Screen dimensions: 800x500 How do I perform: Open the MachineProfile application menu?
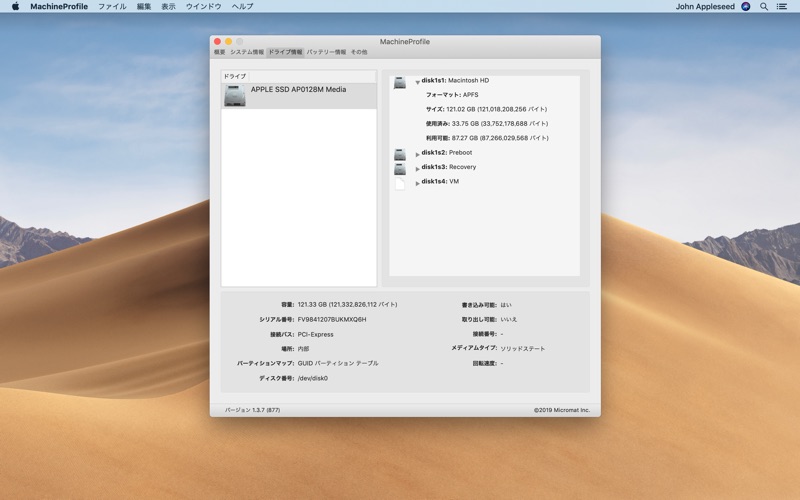pos(59,7)
